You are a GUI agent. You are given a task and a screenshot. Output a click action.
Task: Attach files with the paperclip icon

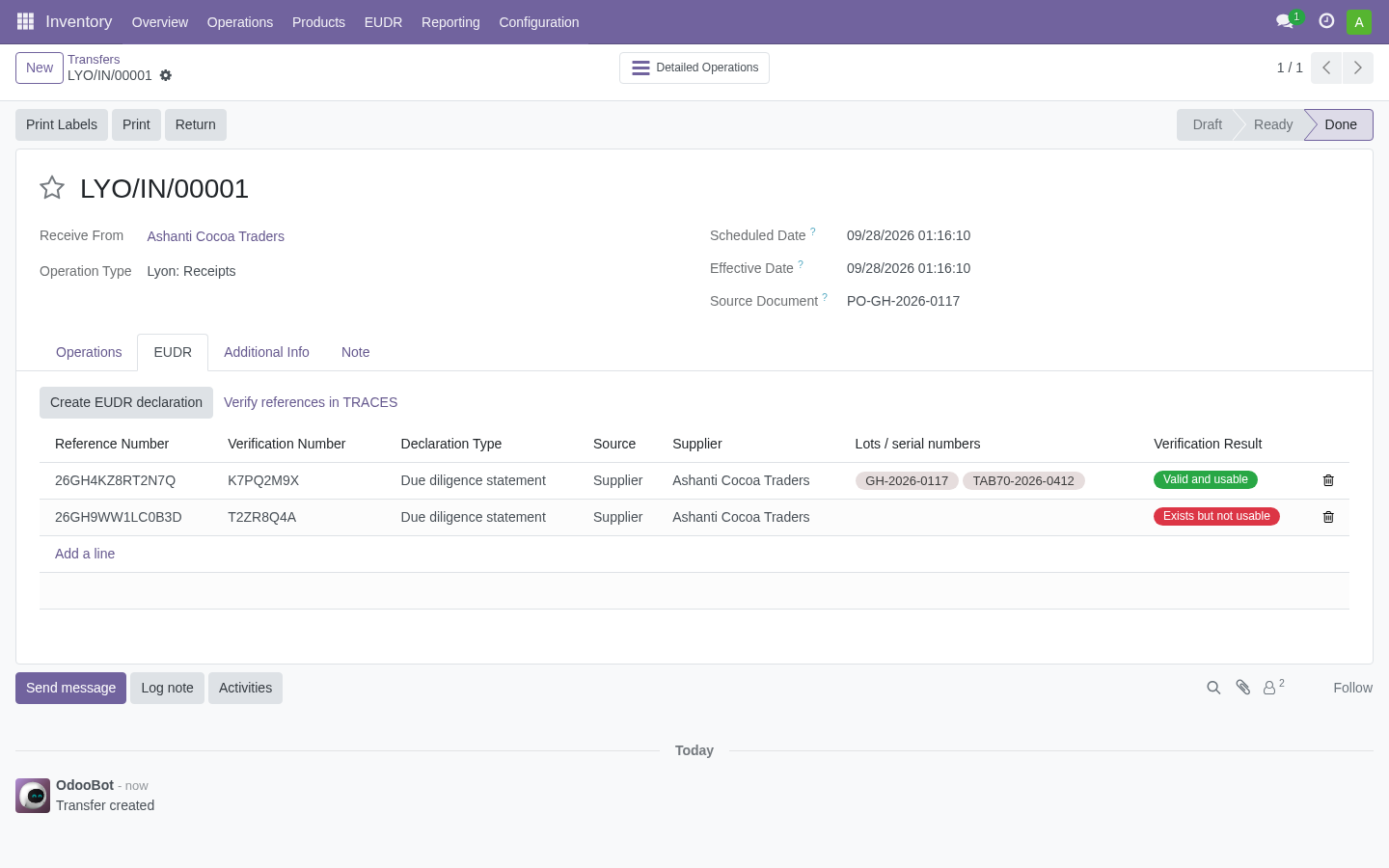(1242, 688)
